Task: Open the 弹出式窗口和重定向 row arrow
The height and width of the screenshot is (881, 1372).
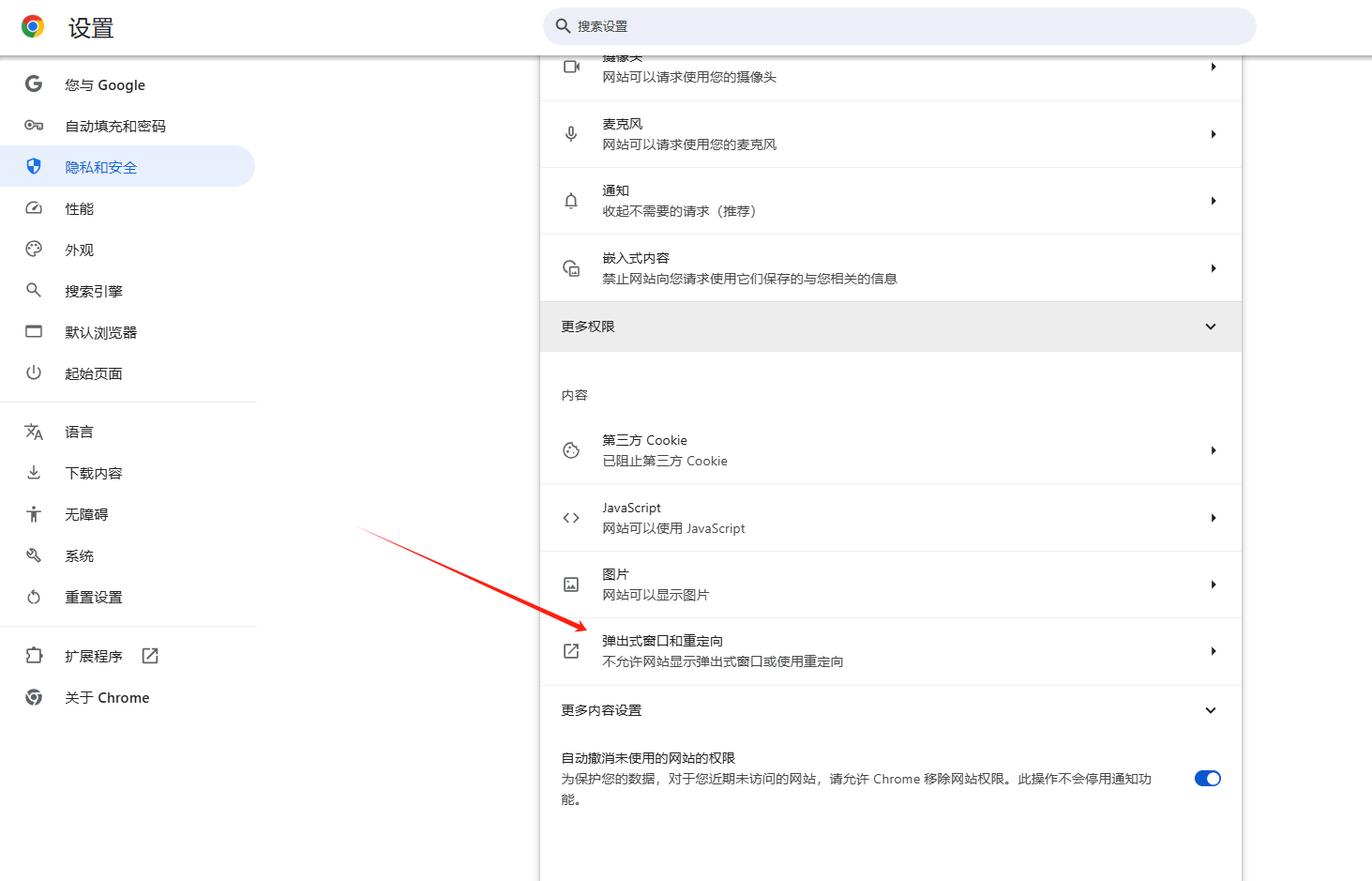Action: click(1214, 651)
